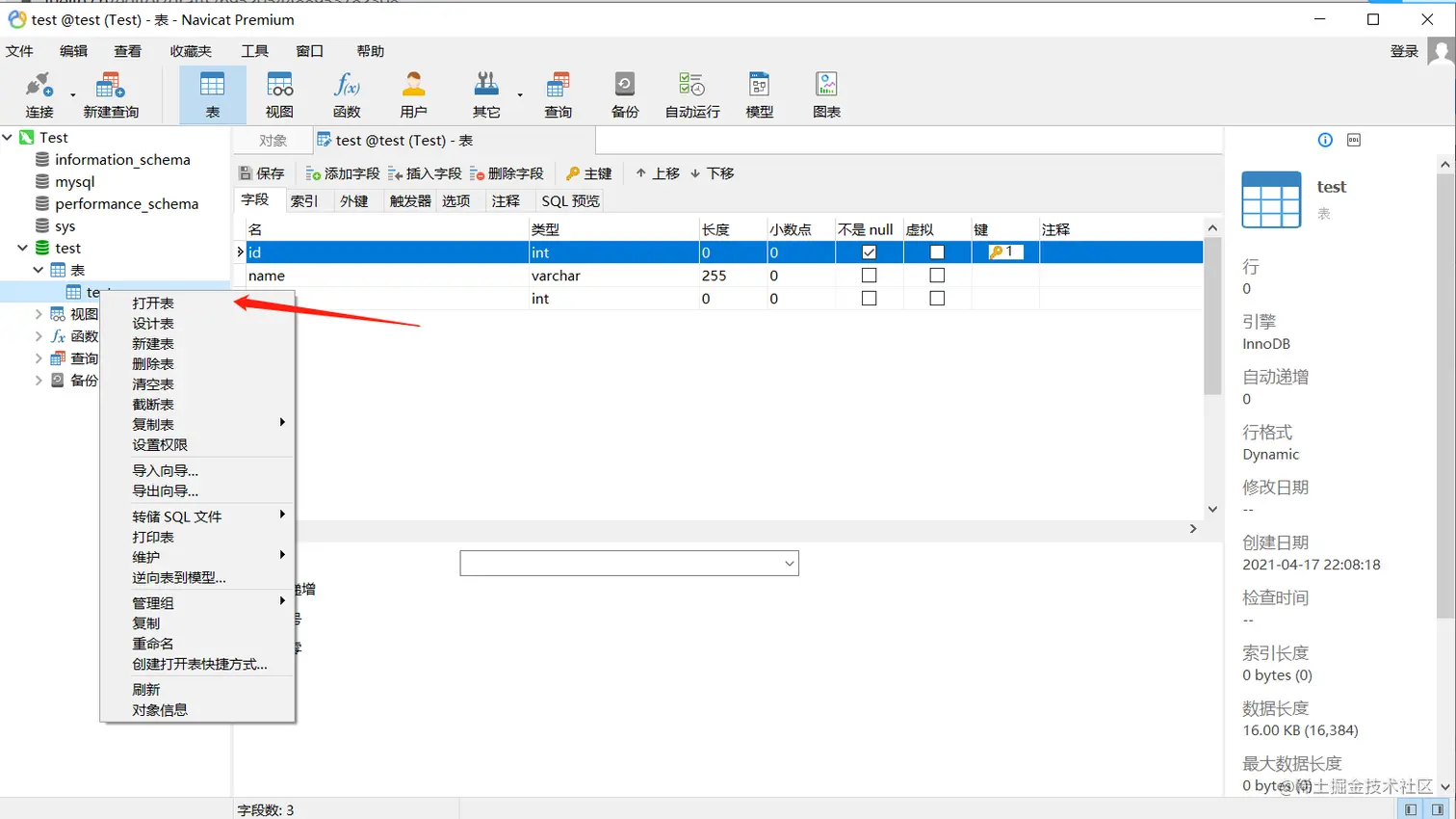Check 虚拟 for third int field

937,299
